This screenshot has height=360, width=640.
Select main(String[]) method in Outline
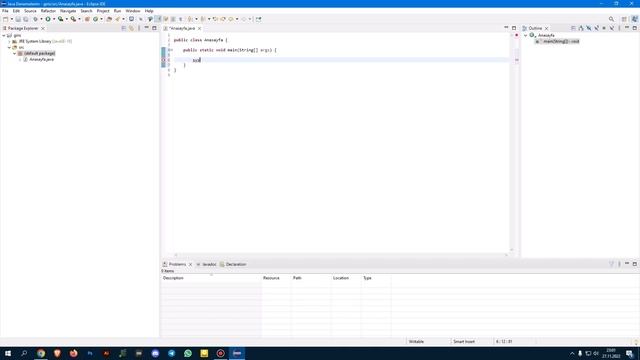click(x=558, y=42)
